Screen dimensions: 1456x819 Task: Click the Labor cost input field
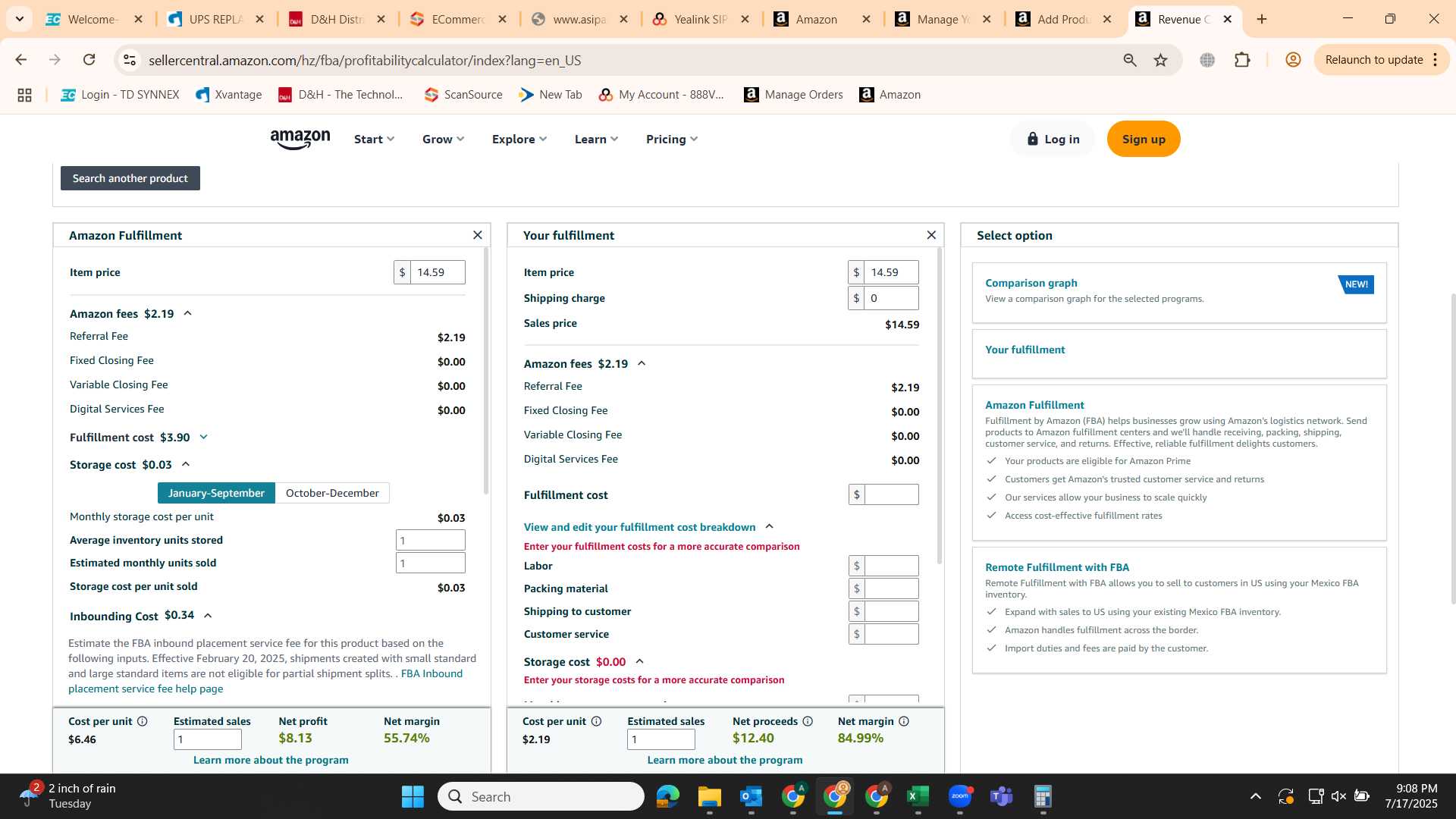coord(891,566)
